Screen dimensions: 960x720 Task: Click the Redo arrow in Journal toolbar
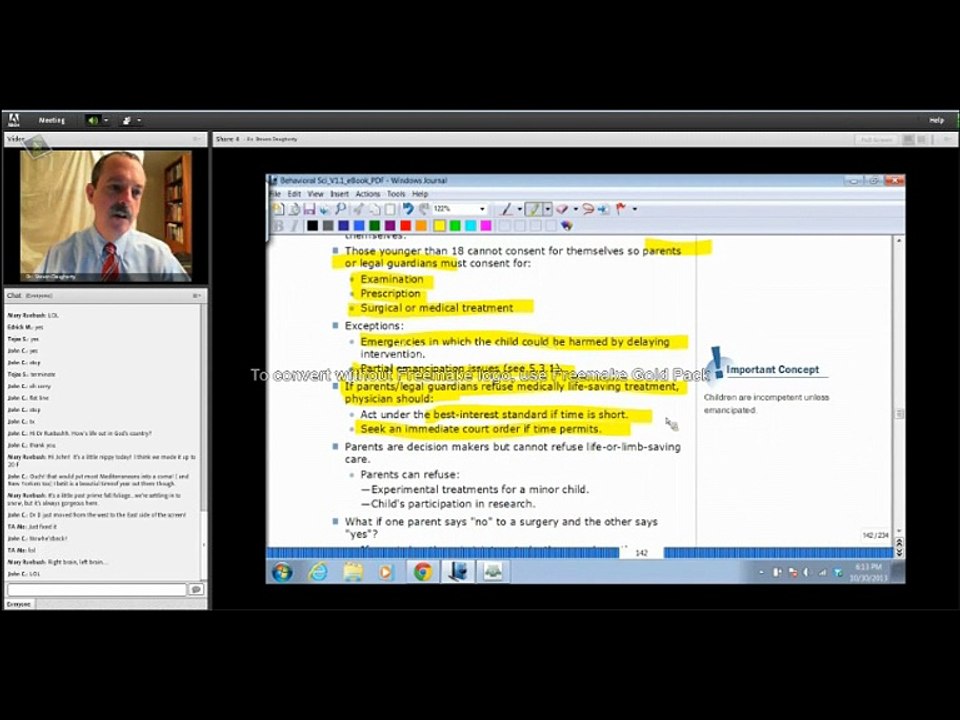pyautogui.click(x=424, y=209)
